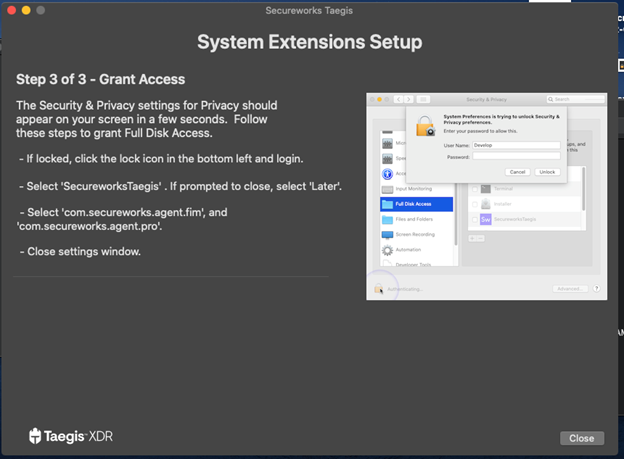Enable the SecureworksTaegis checkbox
This screenshot has width=624, height=459.
[x=472, y=218]
